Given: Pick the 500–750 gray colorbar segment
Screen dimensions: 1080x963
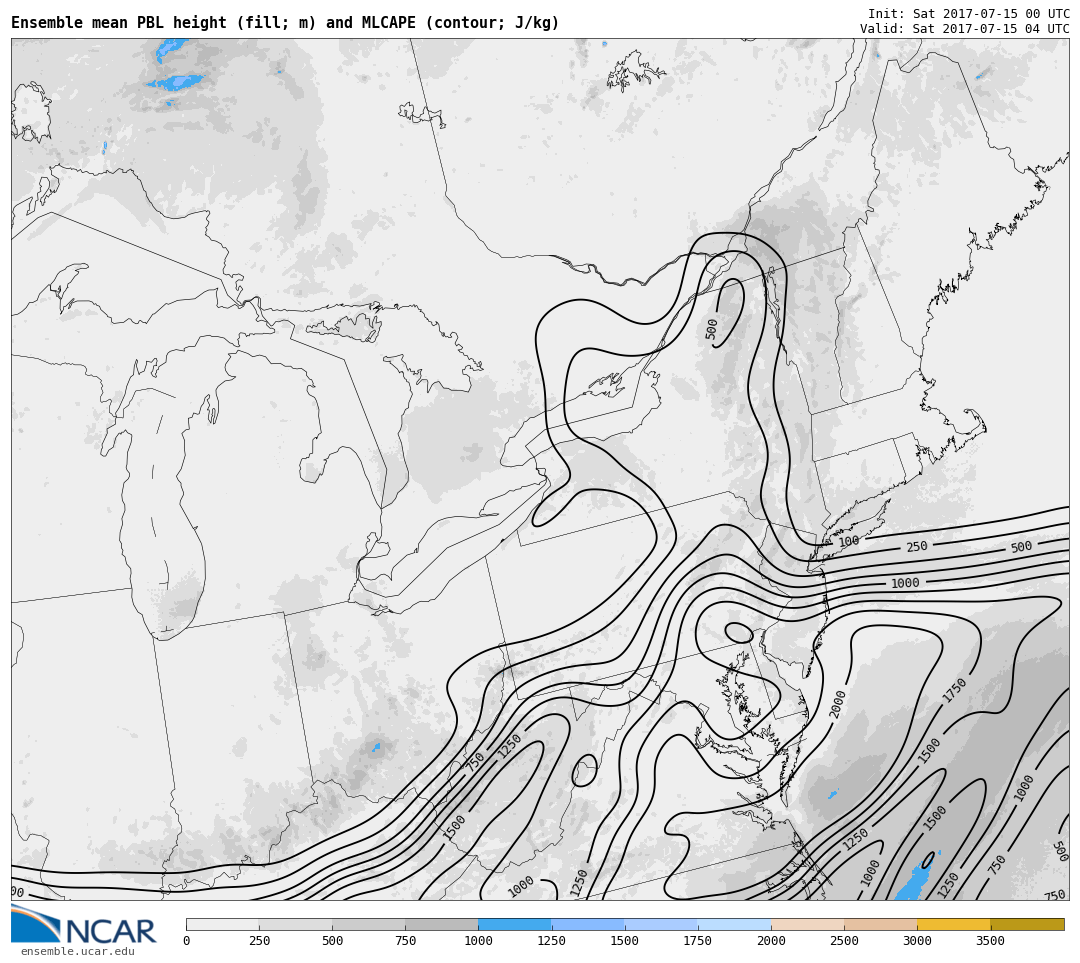Looking at the screenshot, I should (368, 924).
